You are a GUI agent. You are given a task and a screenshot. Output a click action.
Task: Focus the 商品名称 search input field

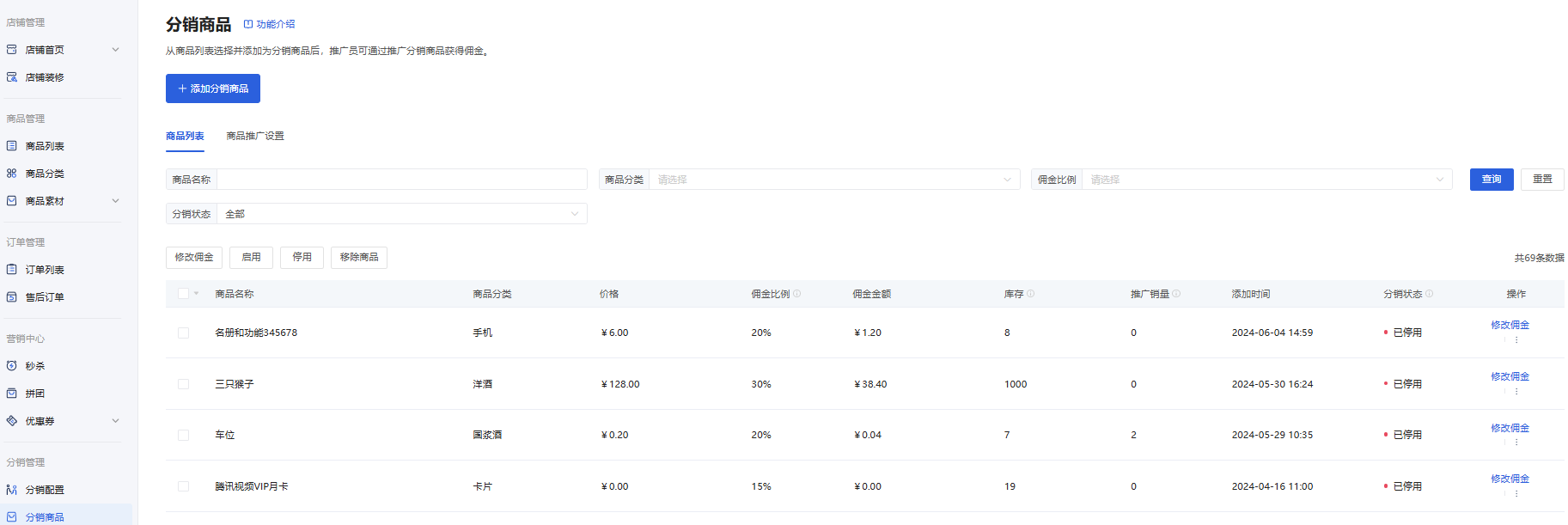pyautogui.click(x=402, y=180)
